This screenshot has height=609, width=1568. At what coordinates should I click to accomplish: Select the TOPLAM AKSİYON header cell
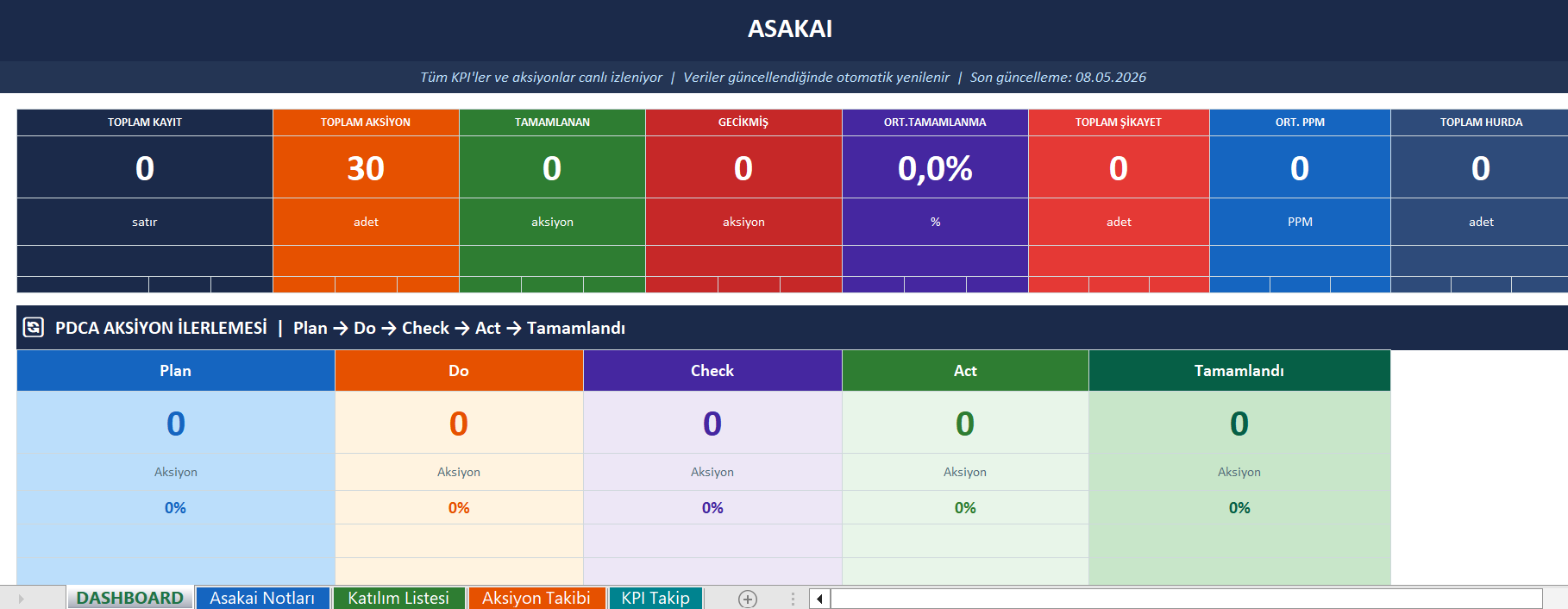click(366, 122)
